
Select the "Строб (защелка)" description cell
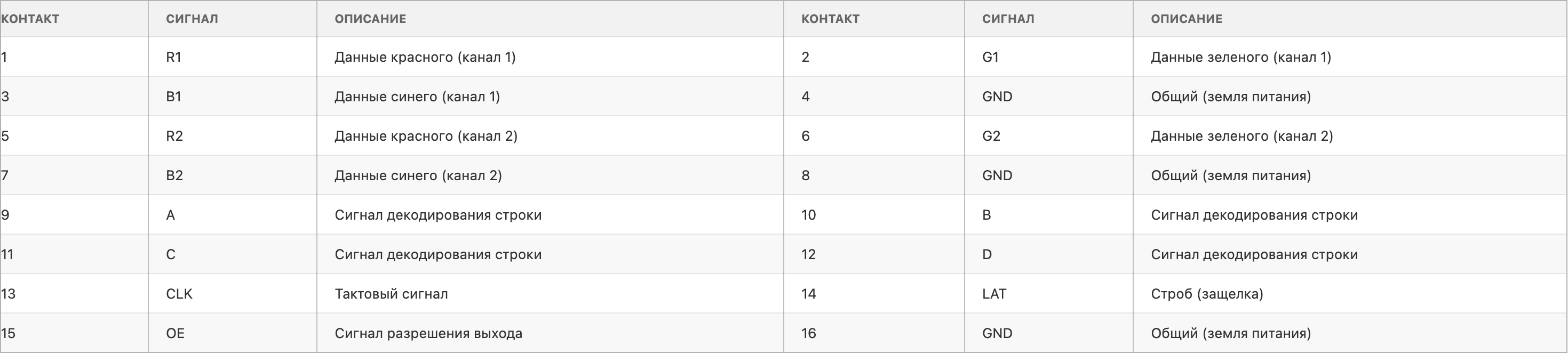1206,294
